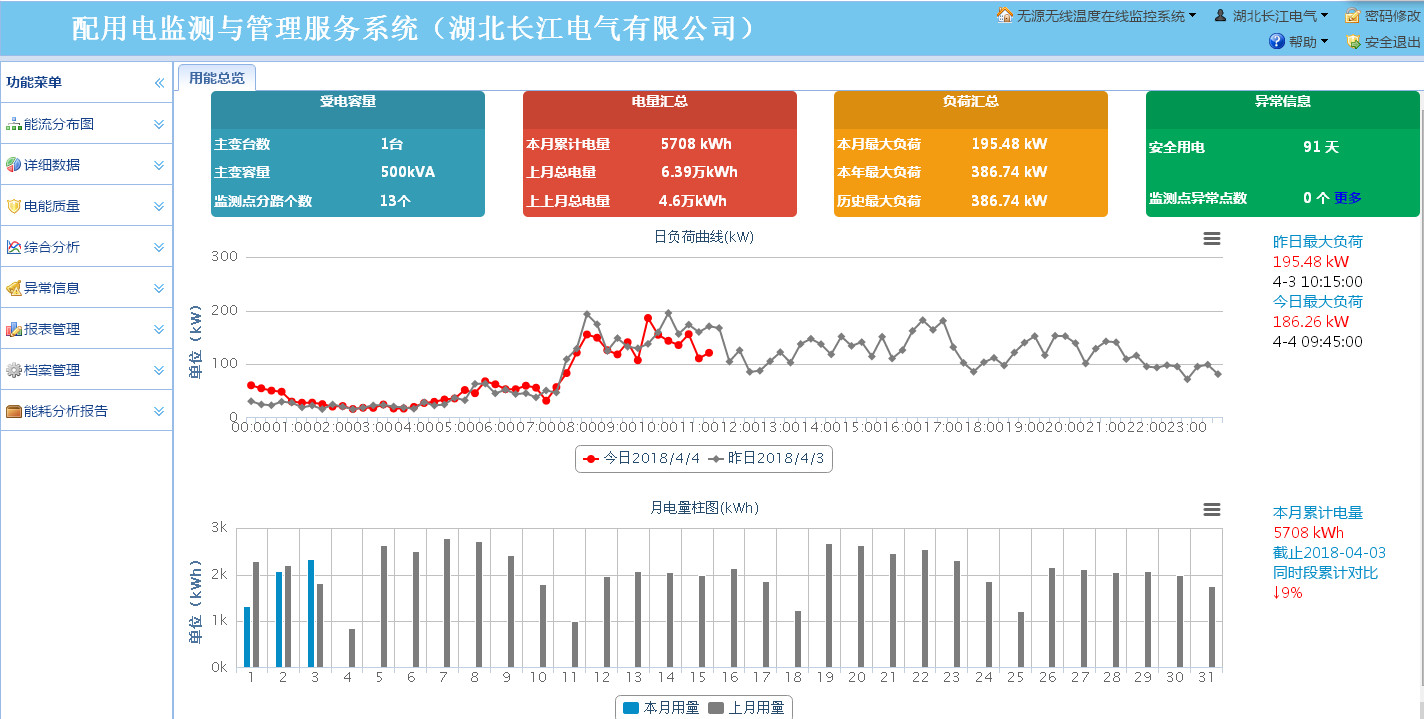Image resolution: width=1424 pixels, height=719 pixels.
Task: Open the daily load chart hamburger menu
Action: pos(1211,238)
